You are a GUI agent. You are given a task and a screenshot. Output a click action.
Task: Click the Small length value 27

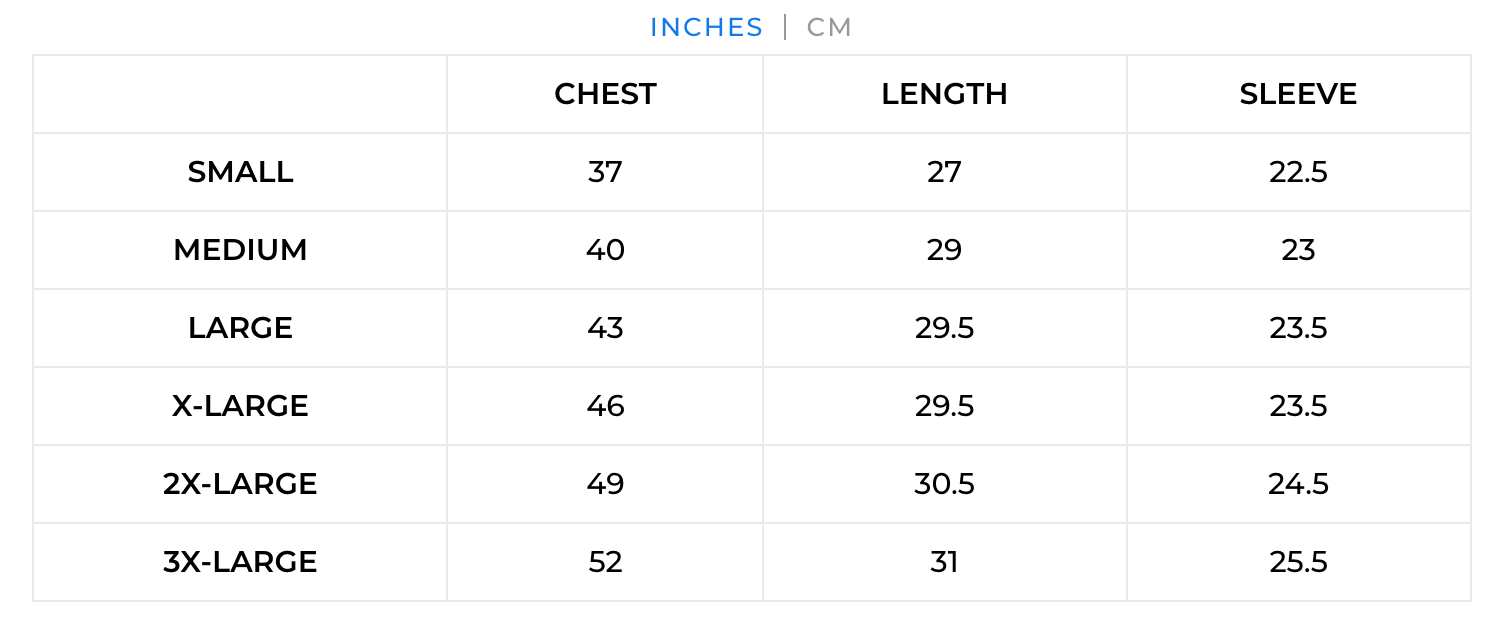[x=944, y=172]
